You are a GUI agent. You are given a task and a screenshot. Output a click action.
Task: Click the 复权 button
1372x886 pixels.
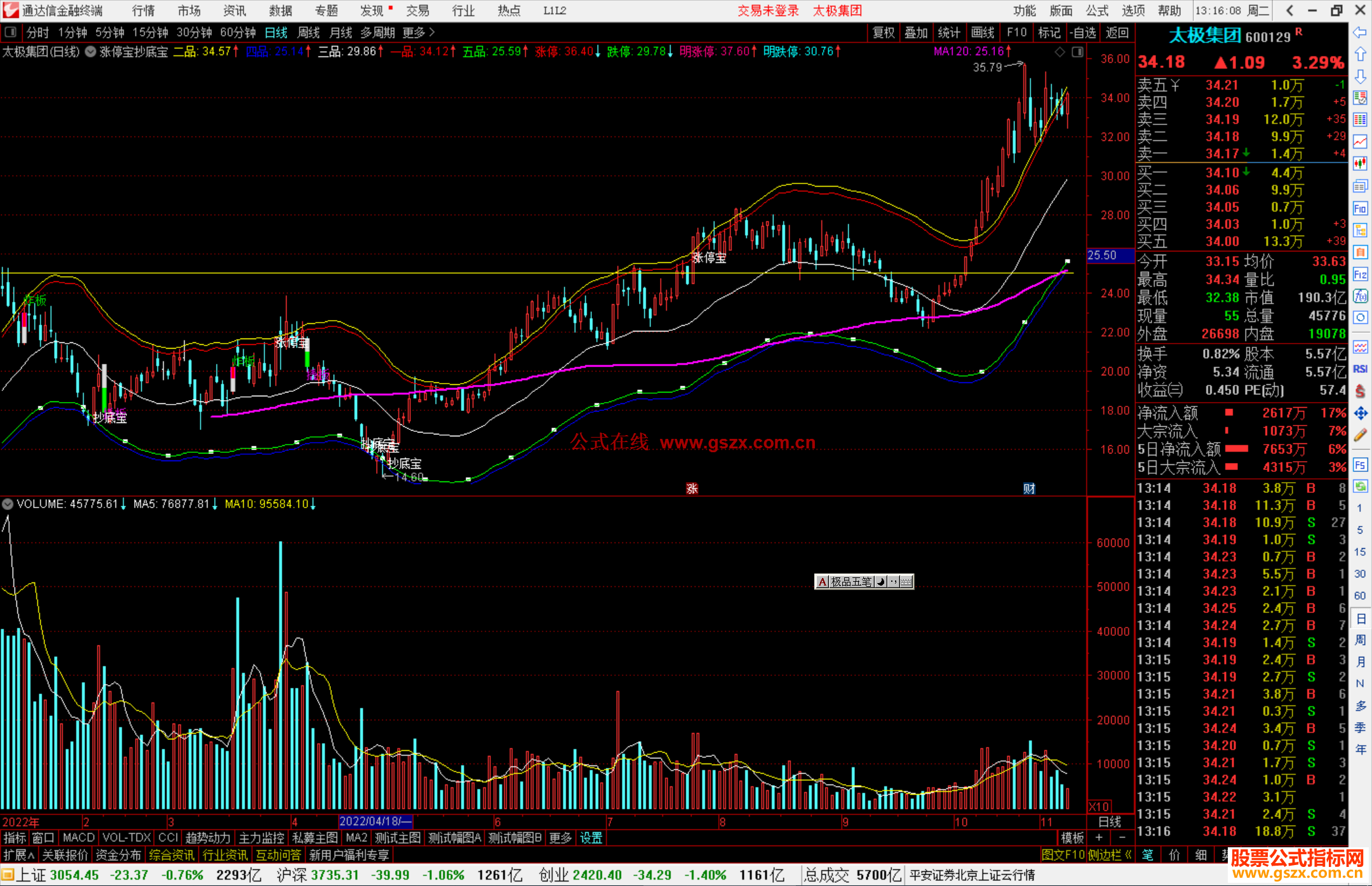883,32
